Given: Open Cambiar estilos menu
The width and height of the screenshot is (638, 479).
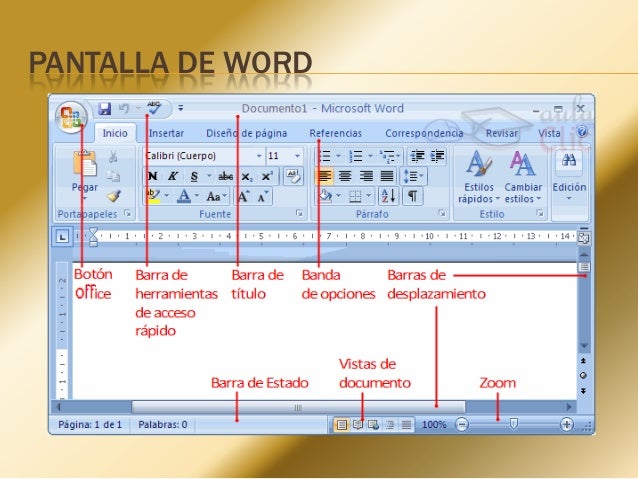Looking at the screenshot, I should [x=523, y=177].
